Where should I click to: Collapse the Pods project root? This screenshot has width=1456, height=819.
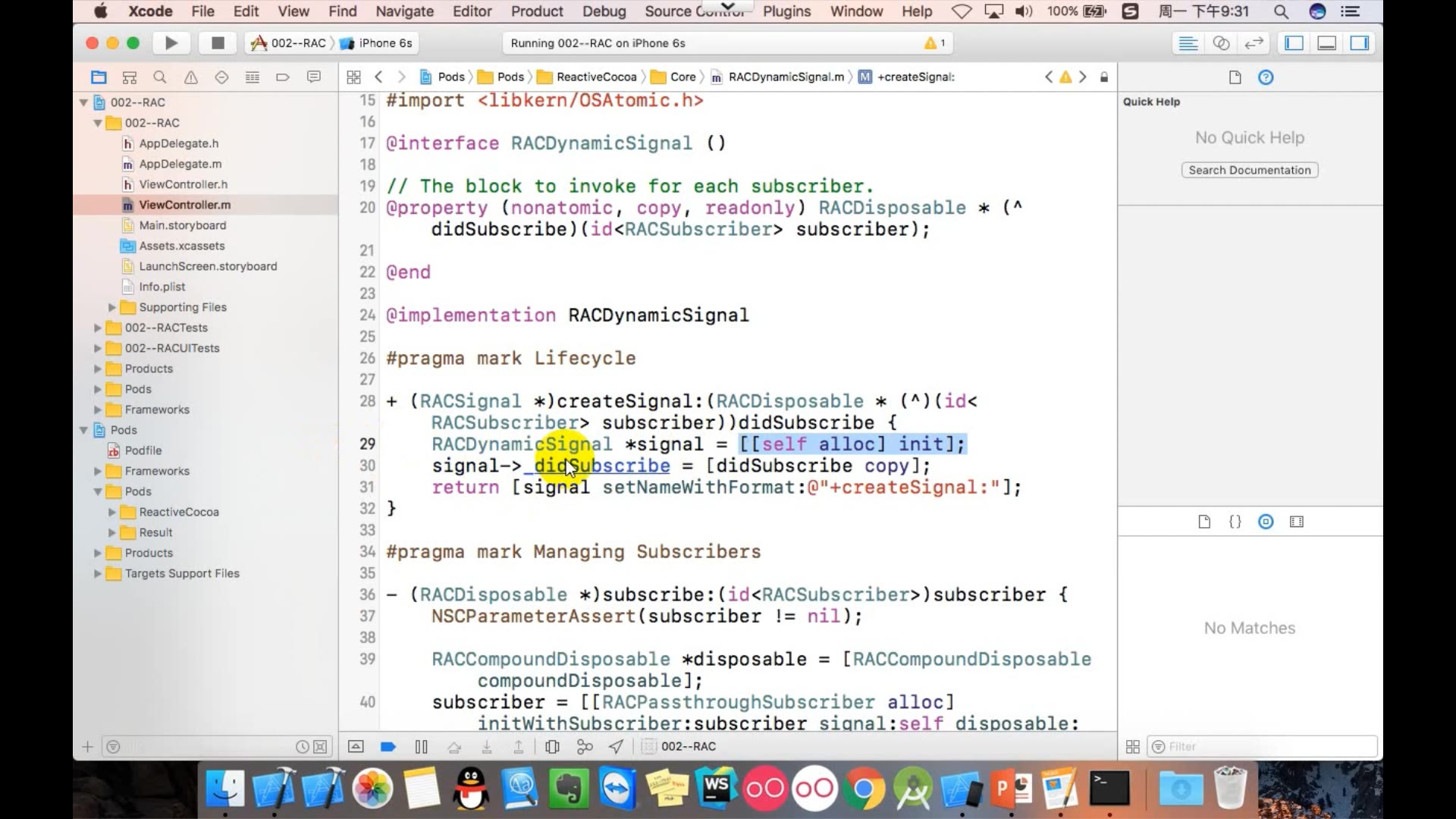83,430
